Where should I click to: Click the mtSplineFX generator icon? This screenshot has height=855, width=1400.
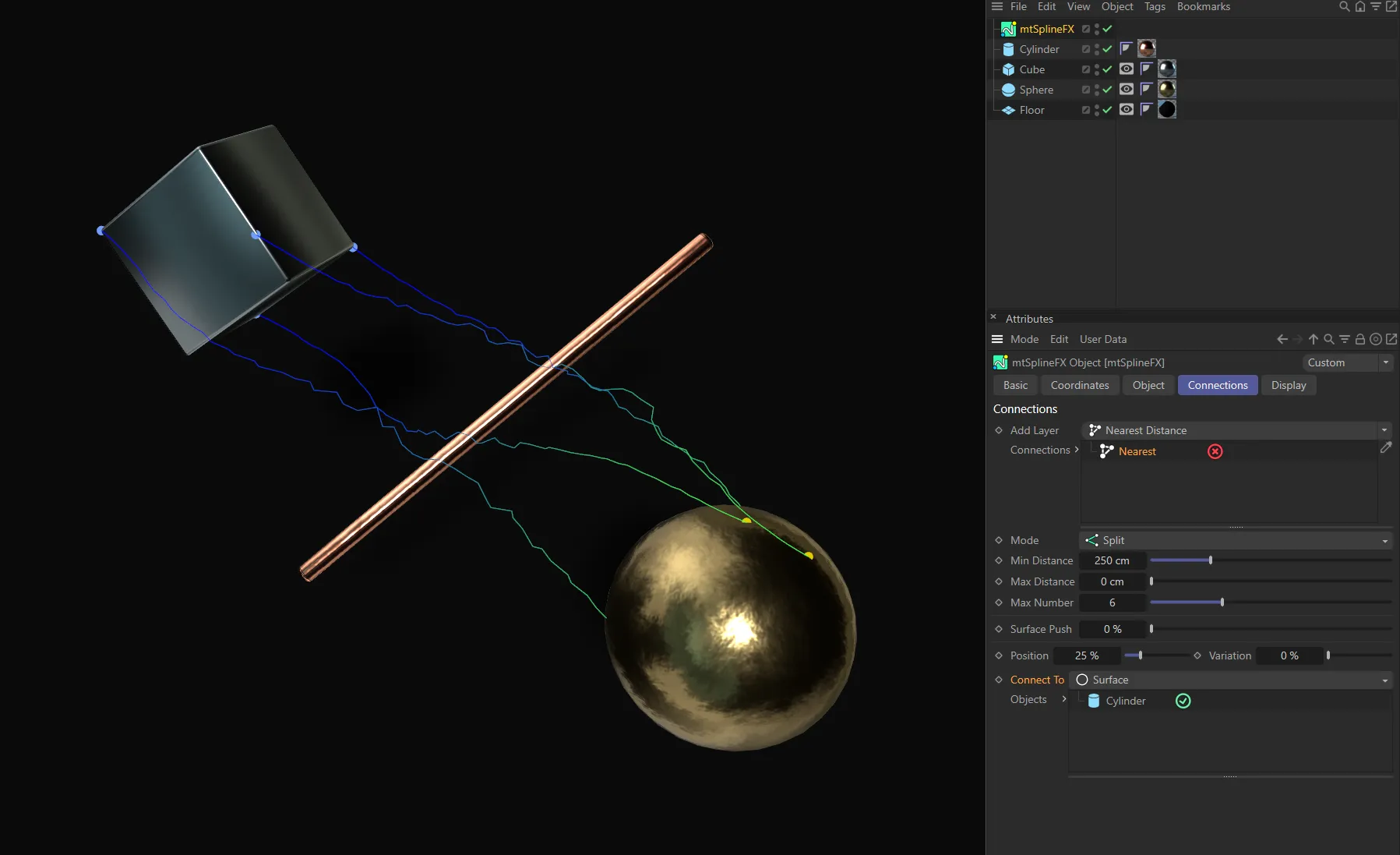[1008, 29]
